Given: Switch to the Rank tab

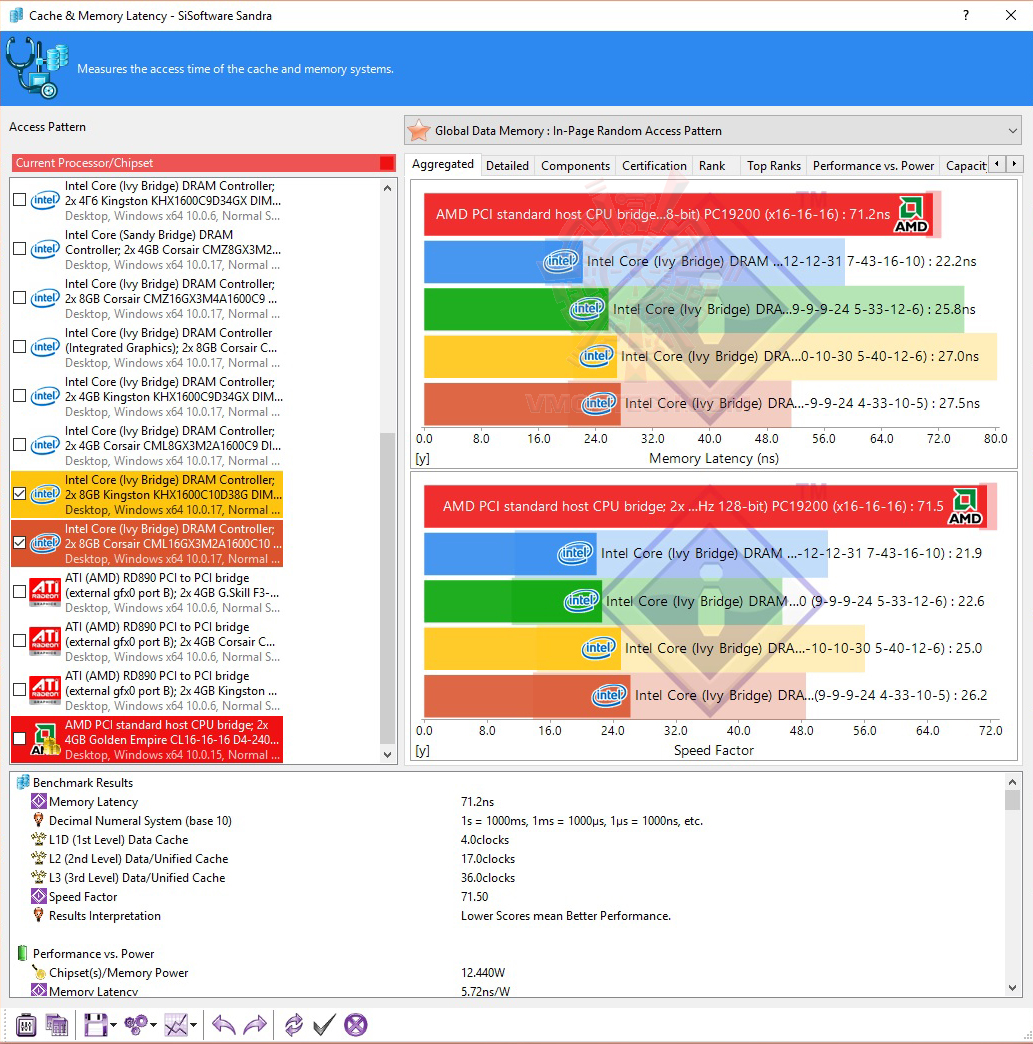Looking at the screenshot, I should coord(712,166).
